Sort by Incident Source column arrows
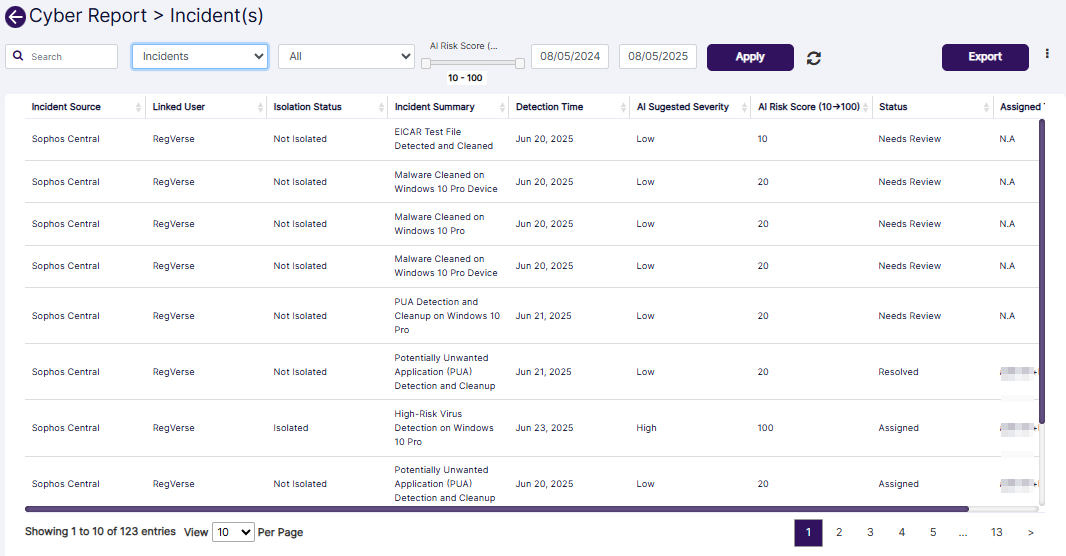The height and width of the screenshot is (556, 1066). coord(139,107)
